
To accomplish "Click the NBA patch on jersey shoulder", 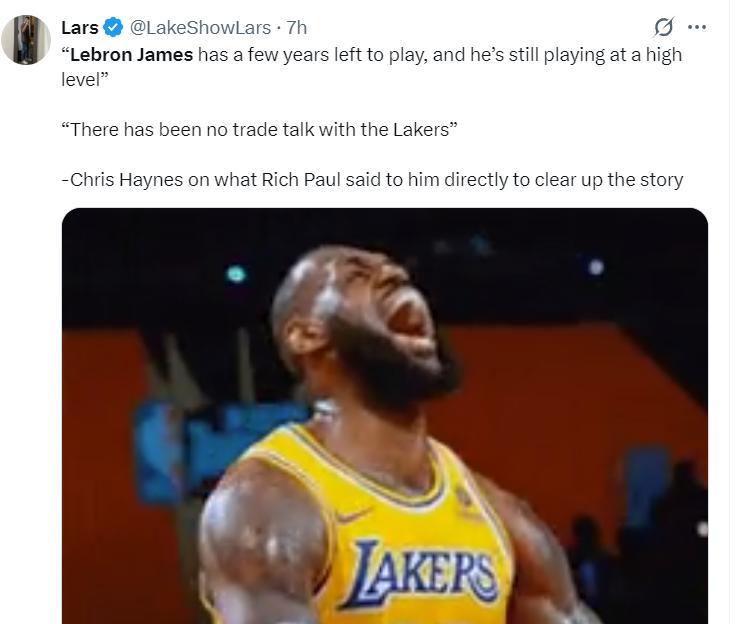I will pyautogui.click(x=465, y=497).
